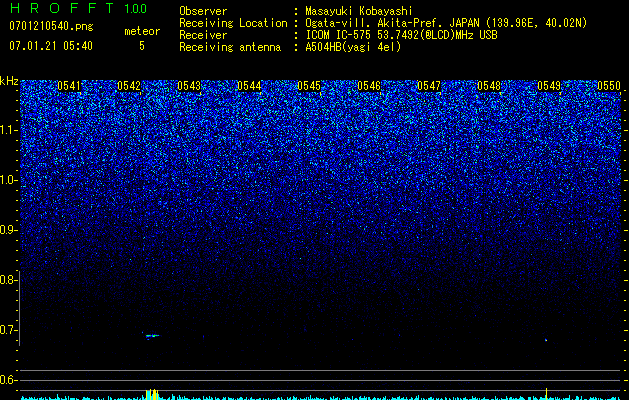Click the 0.9 kHz axis label
The image size is (629, 400).
coord(7,230)
